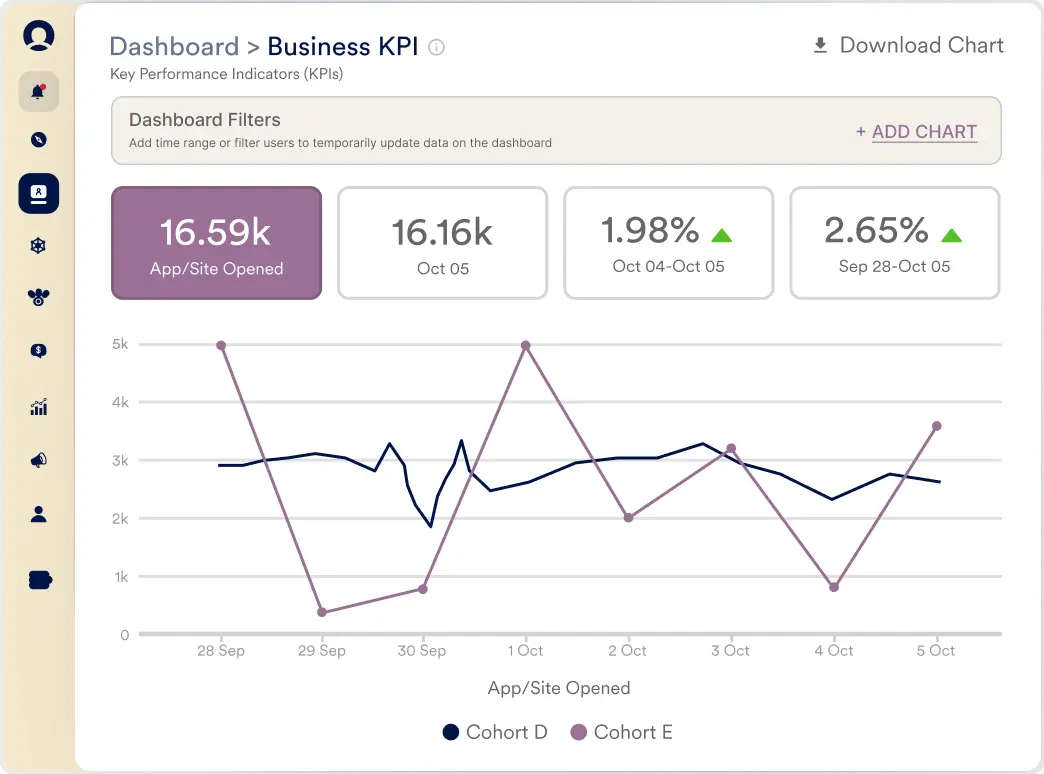
Task: Open the spider web network icon
Action: 38,246
